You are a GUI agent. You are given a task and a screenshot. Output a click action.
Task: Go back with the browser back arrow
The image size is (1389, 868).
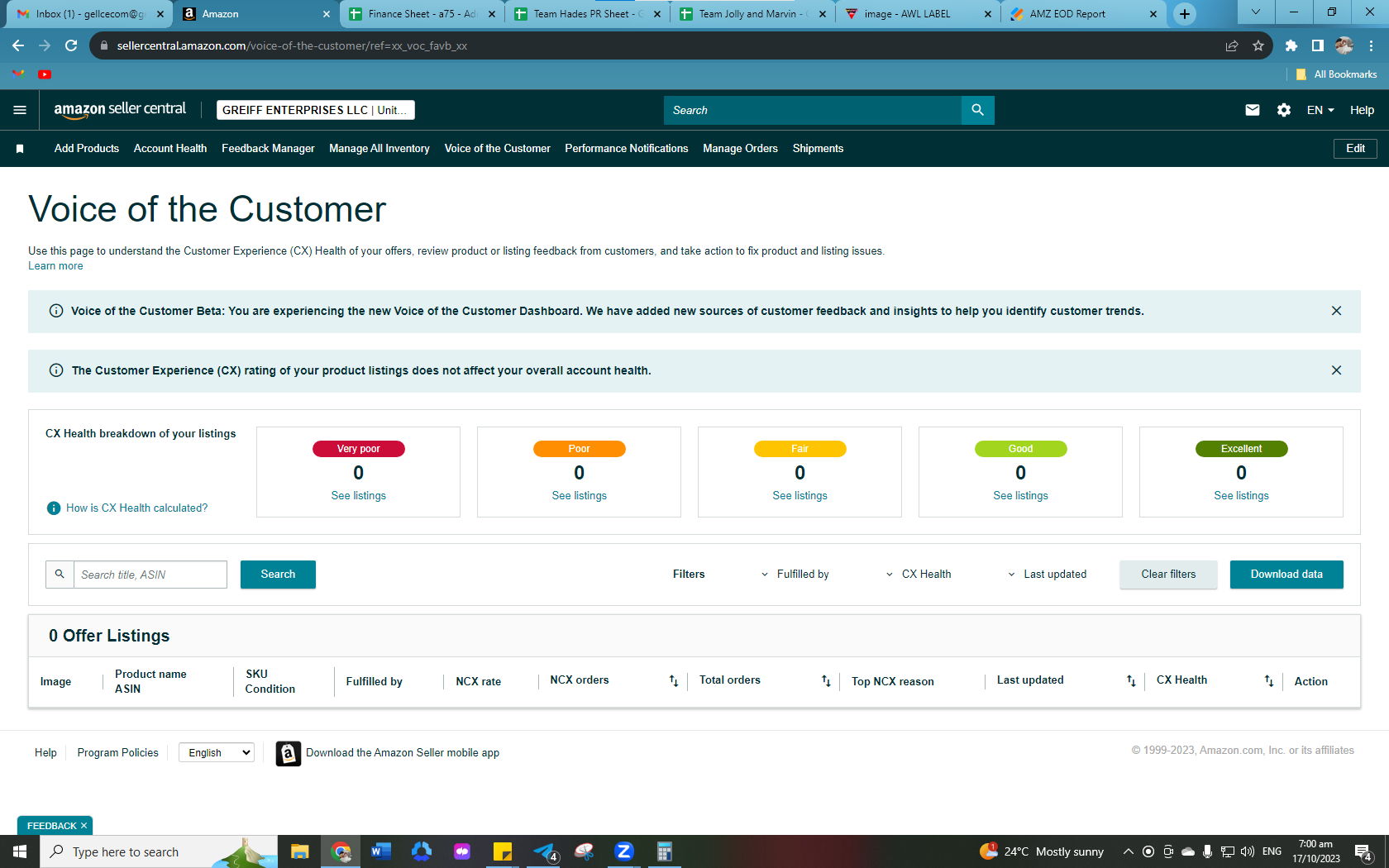(18, 45)
